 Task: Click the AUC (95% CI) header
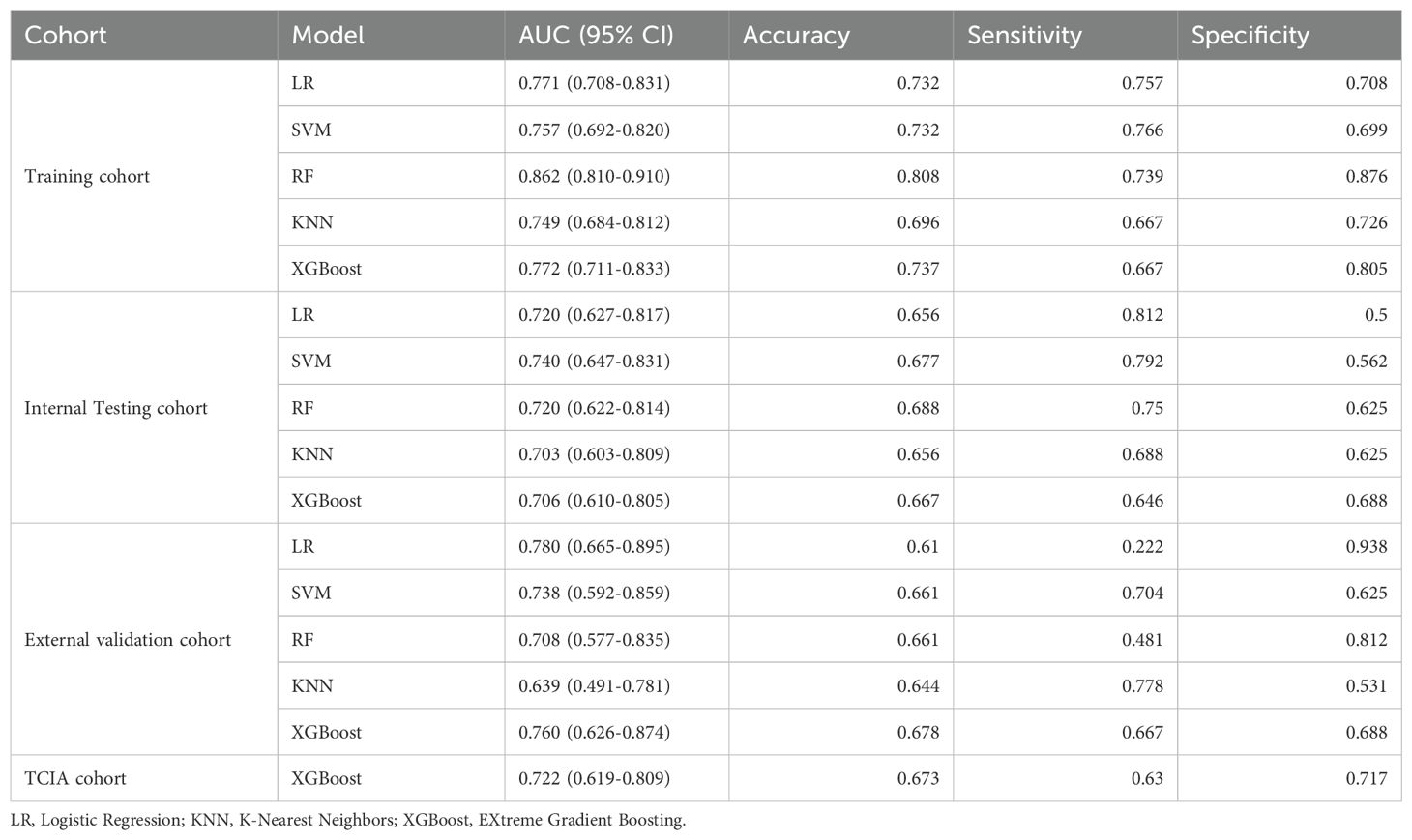point(616,36)
